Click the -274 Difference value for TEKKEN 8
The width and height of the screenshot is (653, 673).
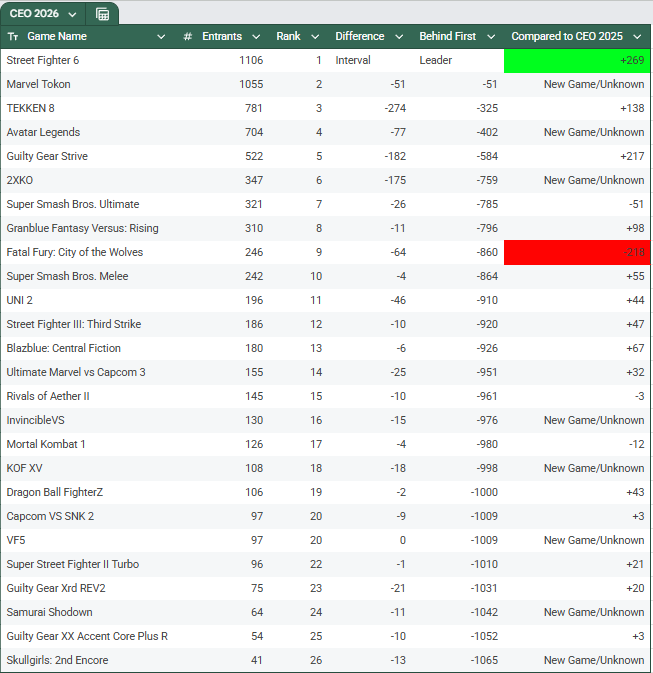pos(395,108)
